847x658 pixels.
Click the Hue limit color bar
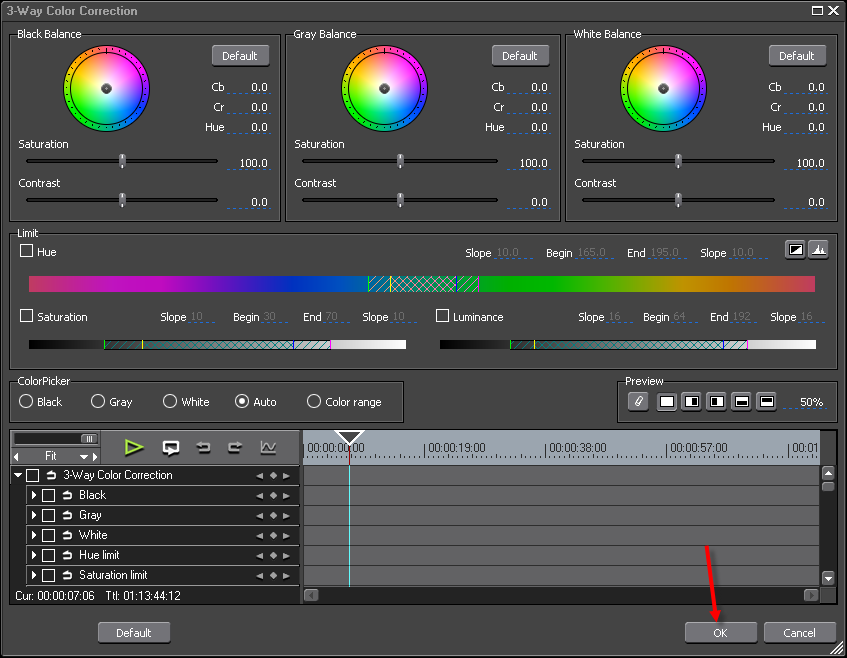(422, 284)
